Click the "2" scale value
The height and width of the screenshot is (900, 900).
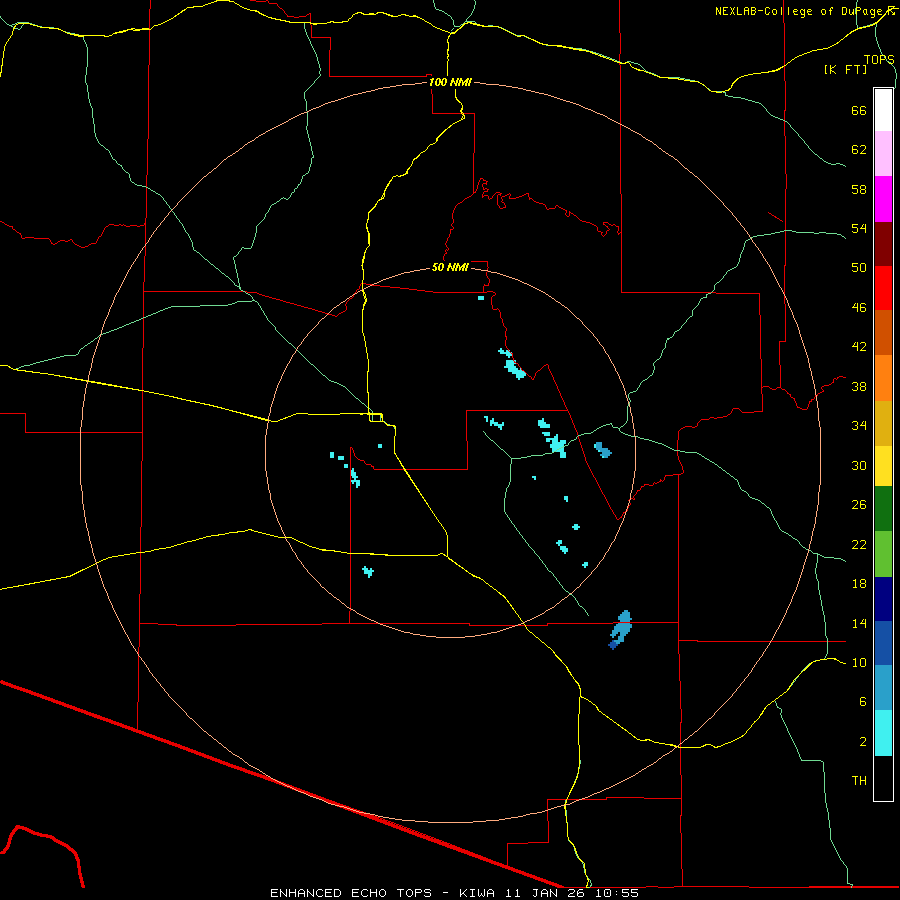coord(863,742)
